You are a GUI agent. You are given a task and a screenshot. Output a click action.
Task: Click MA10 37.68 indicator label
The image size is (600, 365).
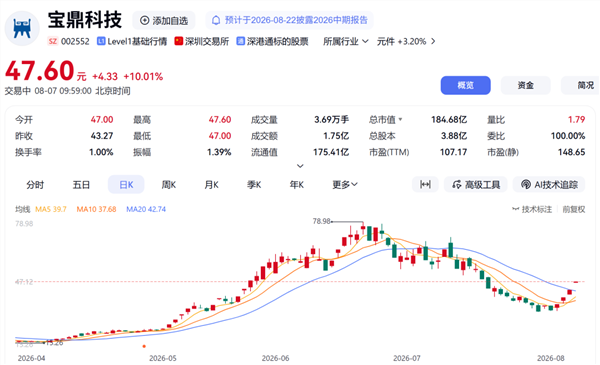[96, 209]
